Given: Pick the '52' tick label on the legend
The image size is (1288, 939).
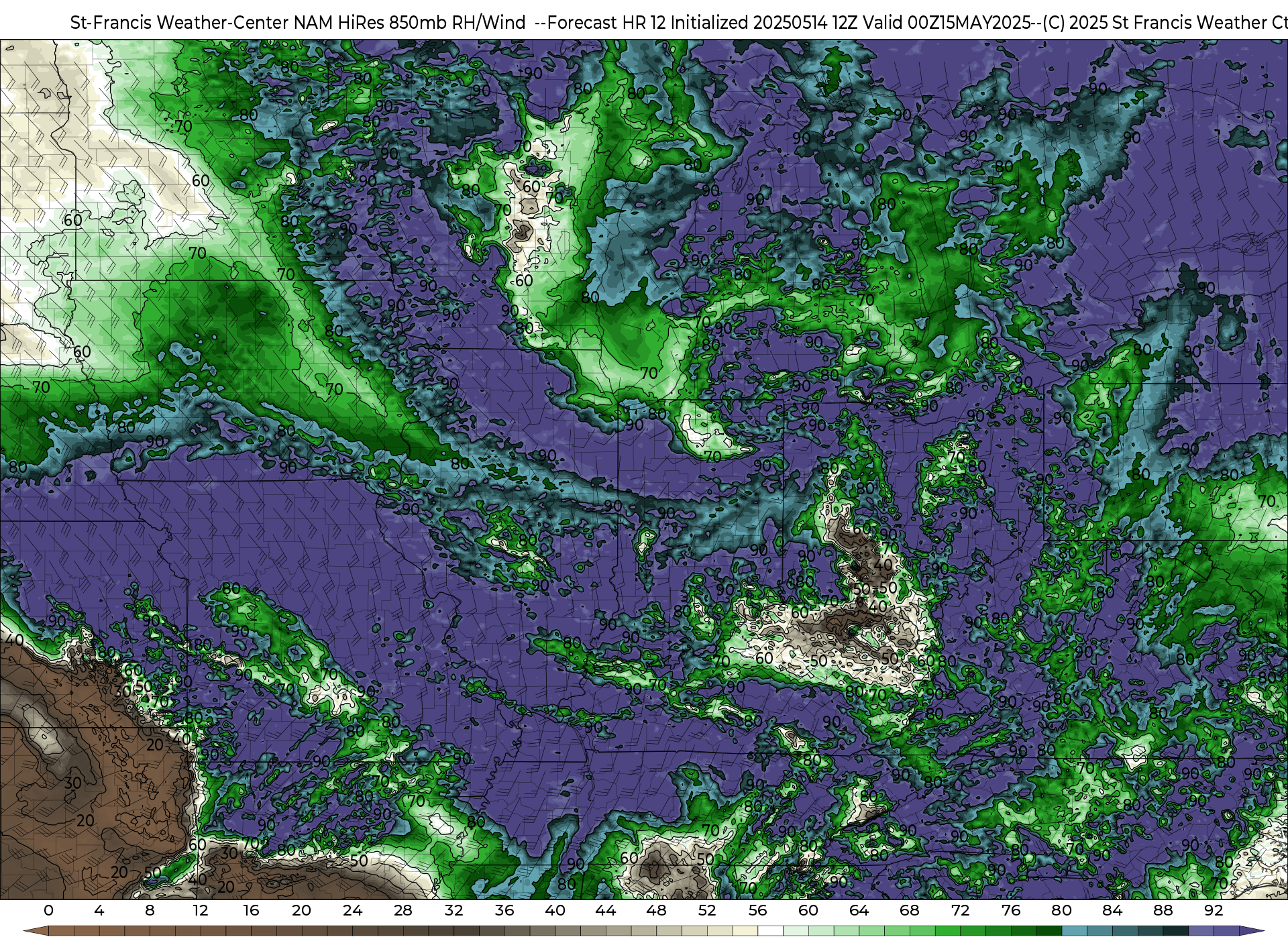Looking at the screenshot, I should coord(707,910).
